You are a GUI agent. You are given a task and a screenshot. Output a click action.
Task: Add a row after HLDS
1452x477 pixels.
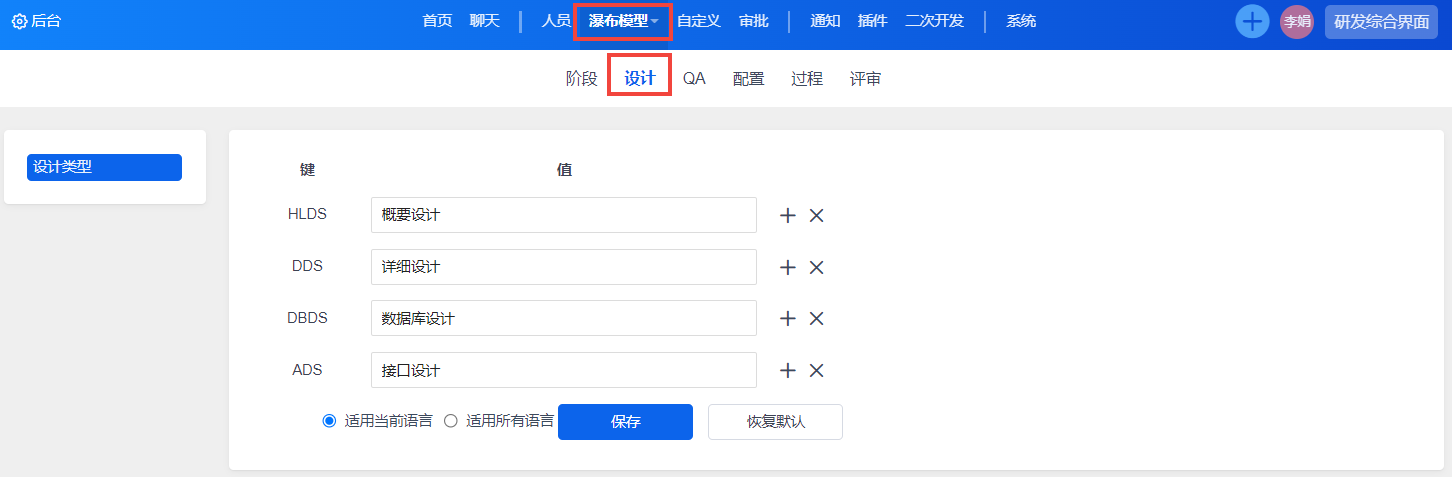pos(788,215)
